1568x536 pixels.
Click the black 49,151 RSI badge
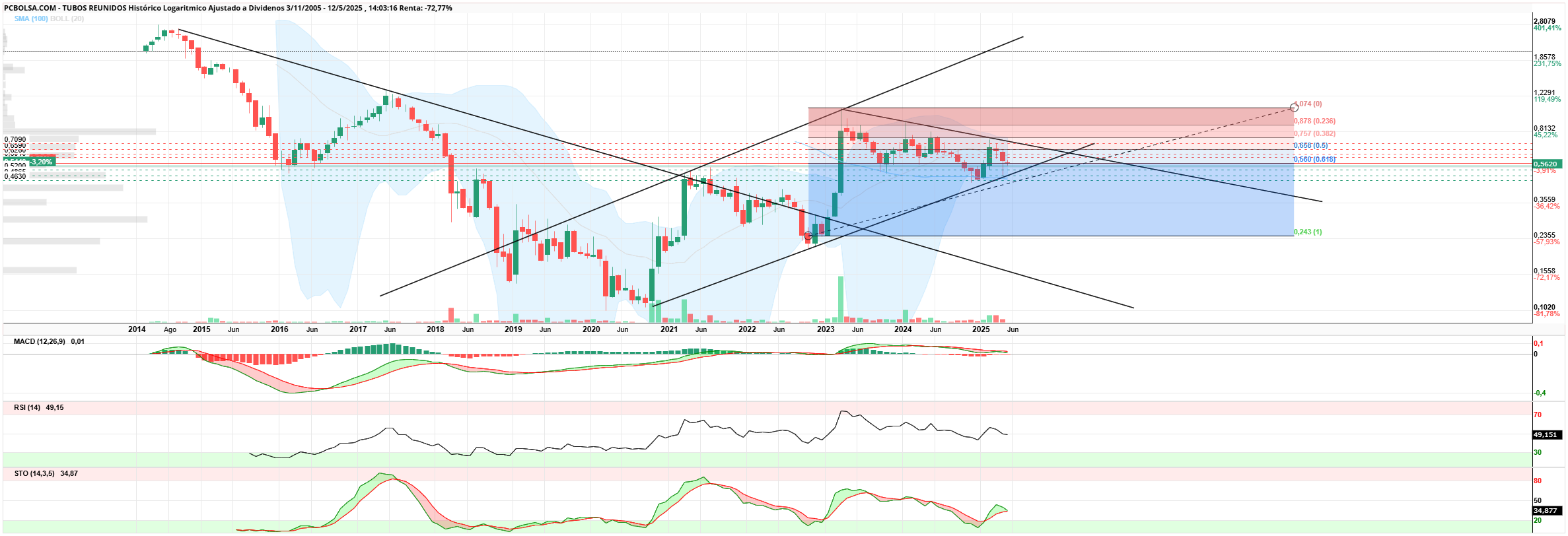[x=1548, y=435]
